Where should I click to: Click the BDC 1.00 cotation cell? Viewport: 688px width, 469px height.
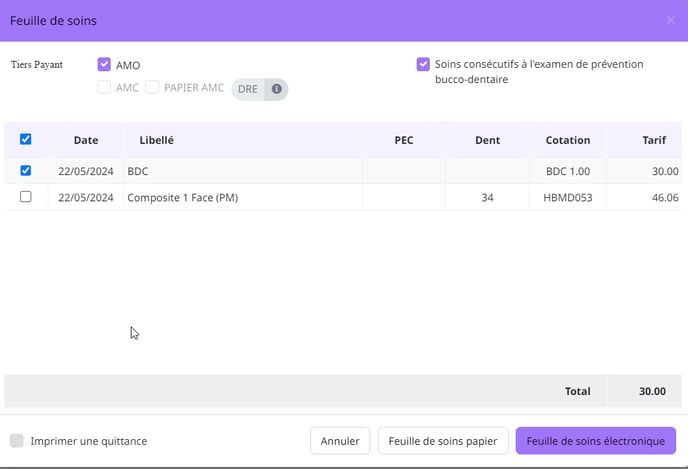(x=568, y=171)
